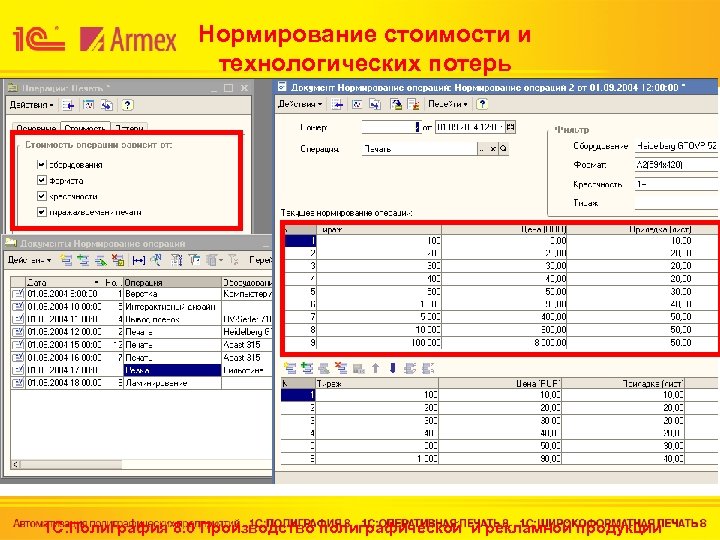The height and width of the screenshot is (540, 720).
Task: Click the find-in-list icon in the Операции Печать toolbar
Action: point(69,105)
